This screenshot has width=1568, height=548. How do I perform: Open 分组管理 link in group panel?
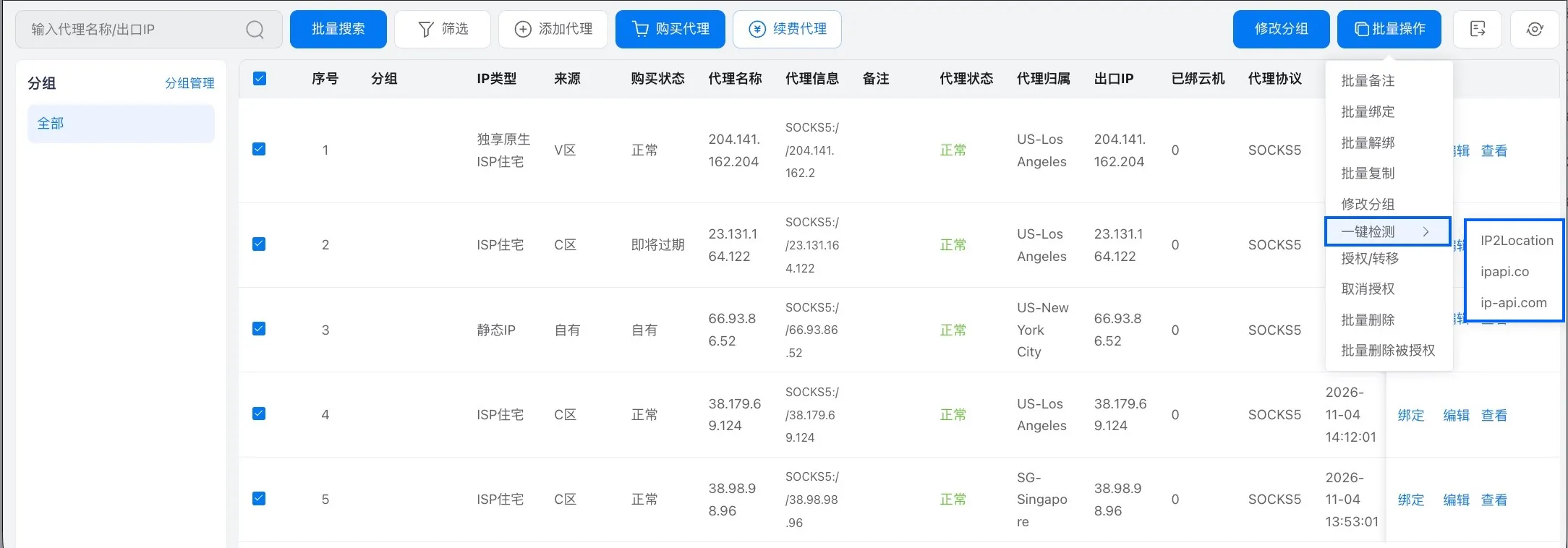point(189,83)
